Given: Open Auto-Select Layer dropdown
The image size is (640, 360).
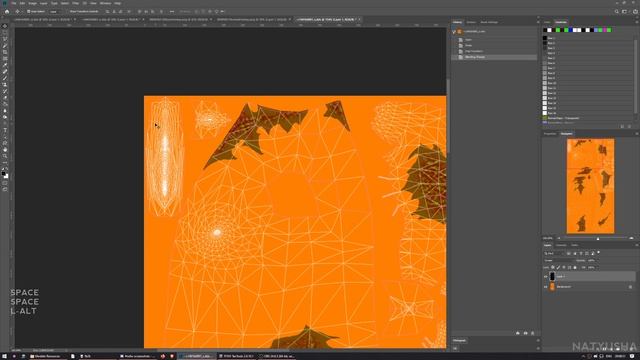Looking at the screenshot, I should pos(54,11).
